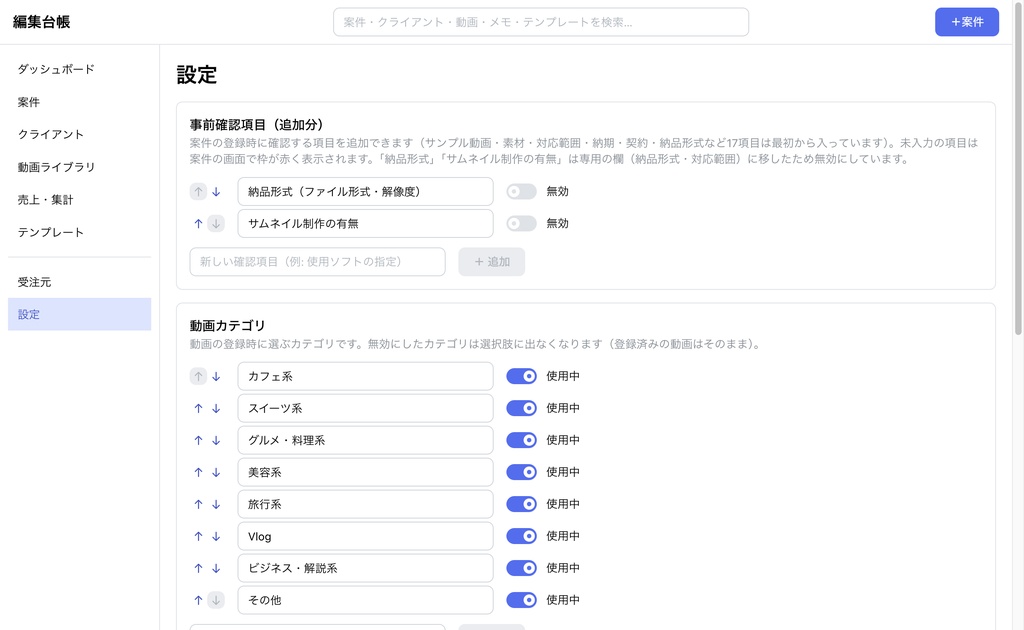1024x630 pixels.
Task: Open クライアント page
Action: 80,134
